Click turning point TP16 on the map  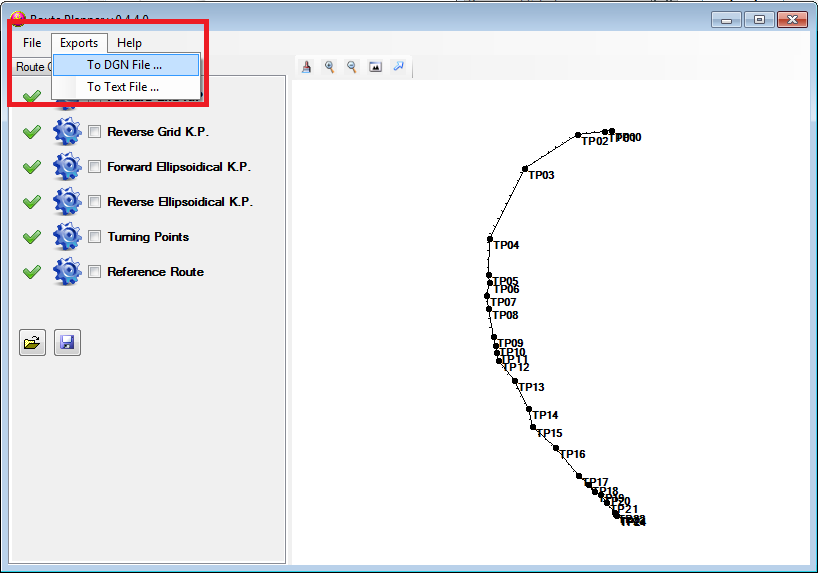pyautogui.click(x=556, y=448)
